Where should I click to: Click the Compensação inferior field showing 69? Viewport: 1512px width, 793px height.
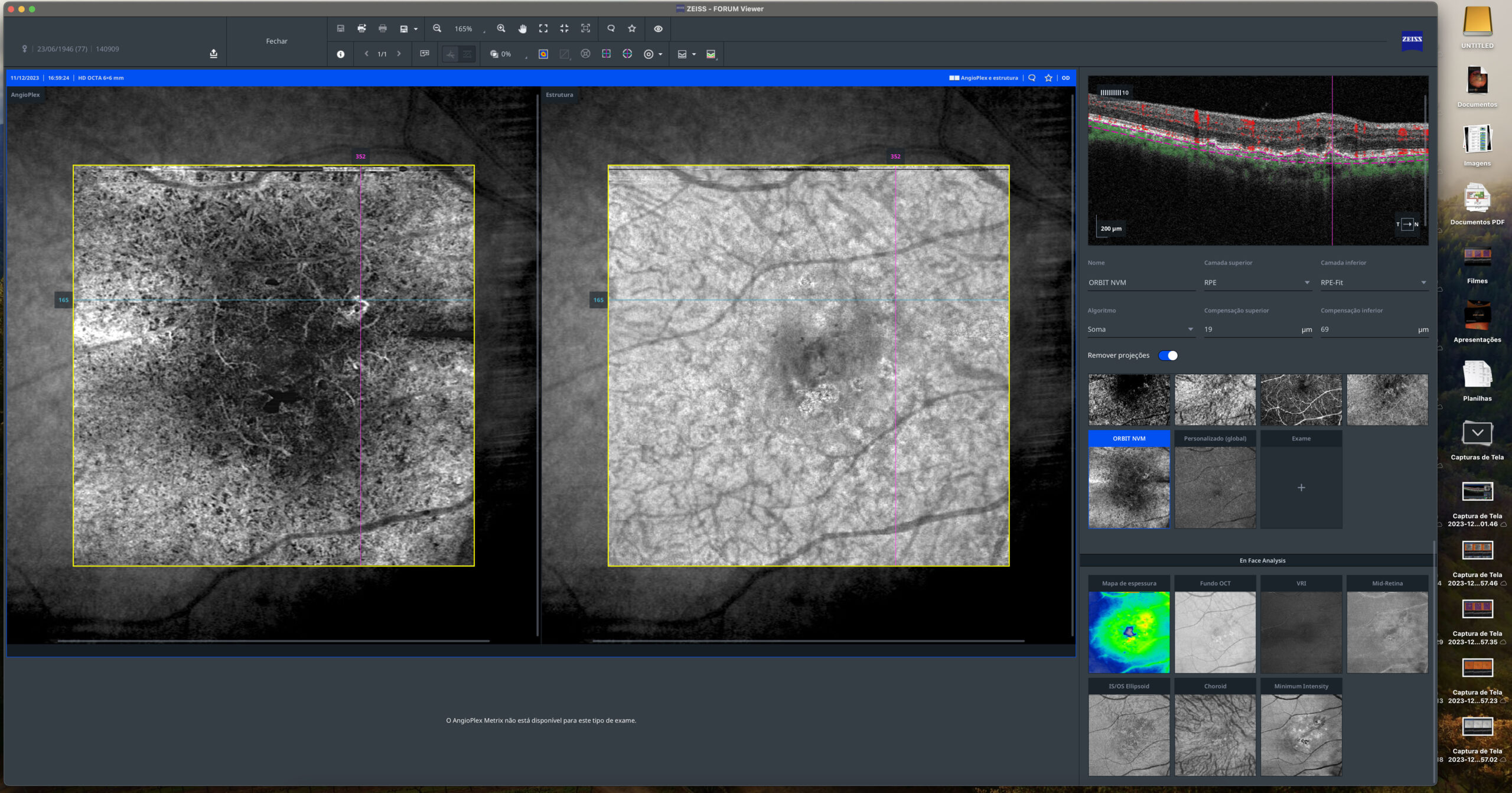point(1374,329)
